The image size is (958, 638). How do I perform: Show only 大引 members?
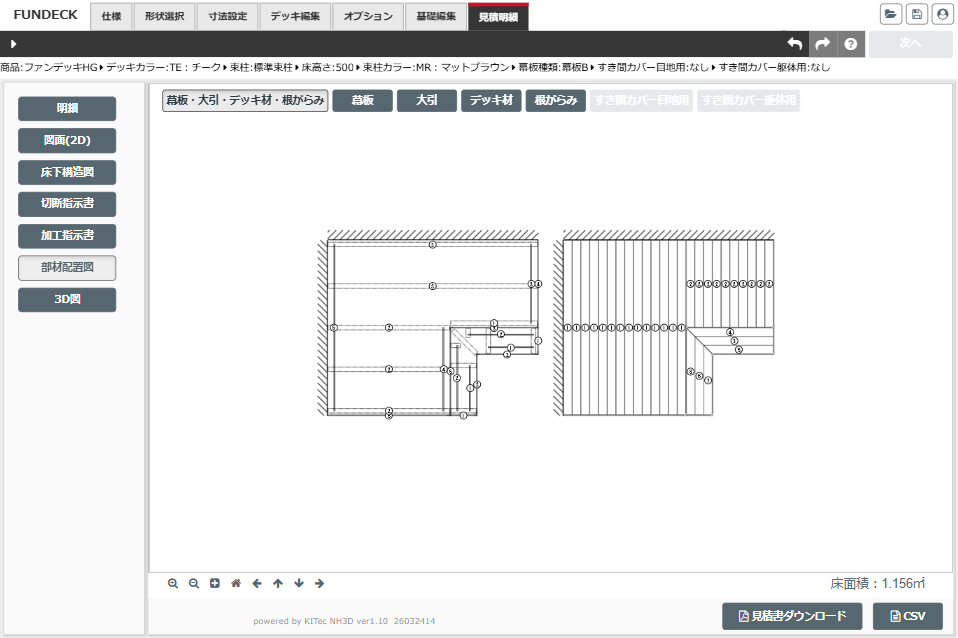pyautogui.click(x=426, y=100)
